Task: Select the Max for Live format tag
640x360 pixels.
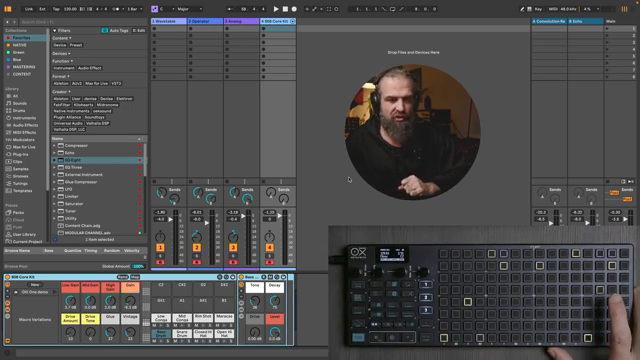Action: click(x=97, y=84)
